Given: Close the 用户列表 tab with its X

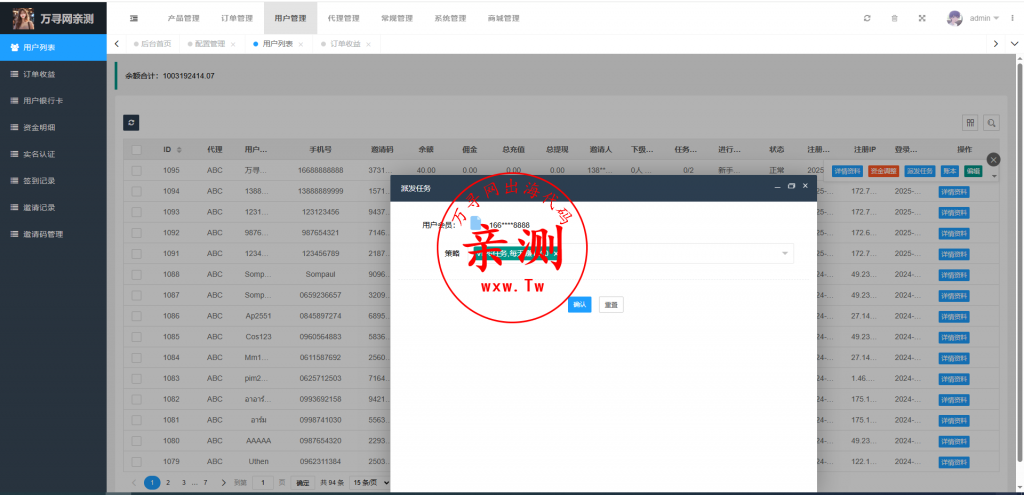Looking at the screenshot, I should pos(300,44).
